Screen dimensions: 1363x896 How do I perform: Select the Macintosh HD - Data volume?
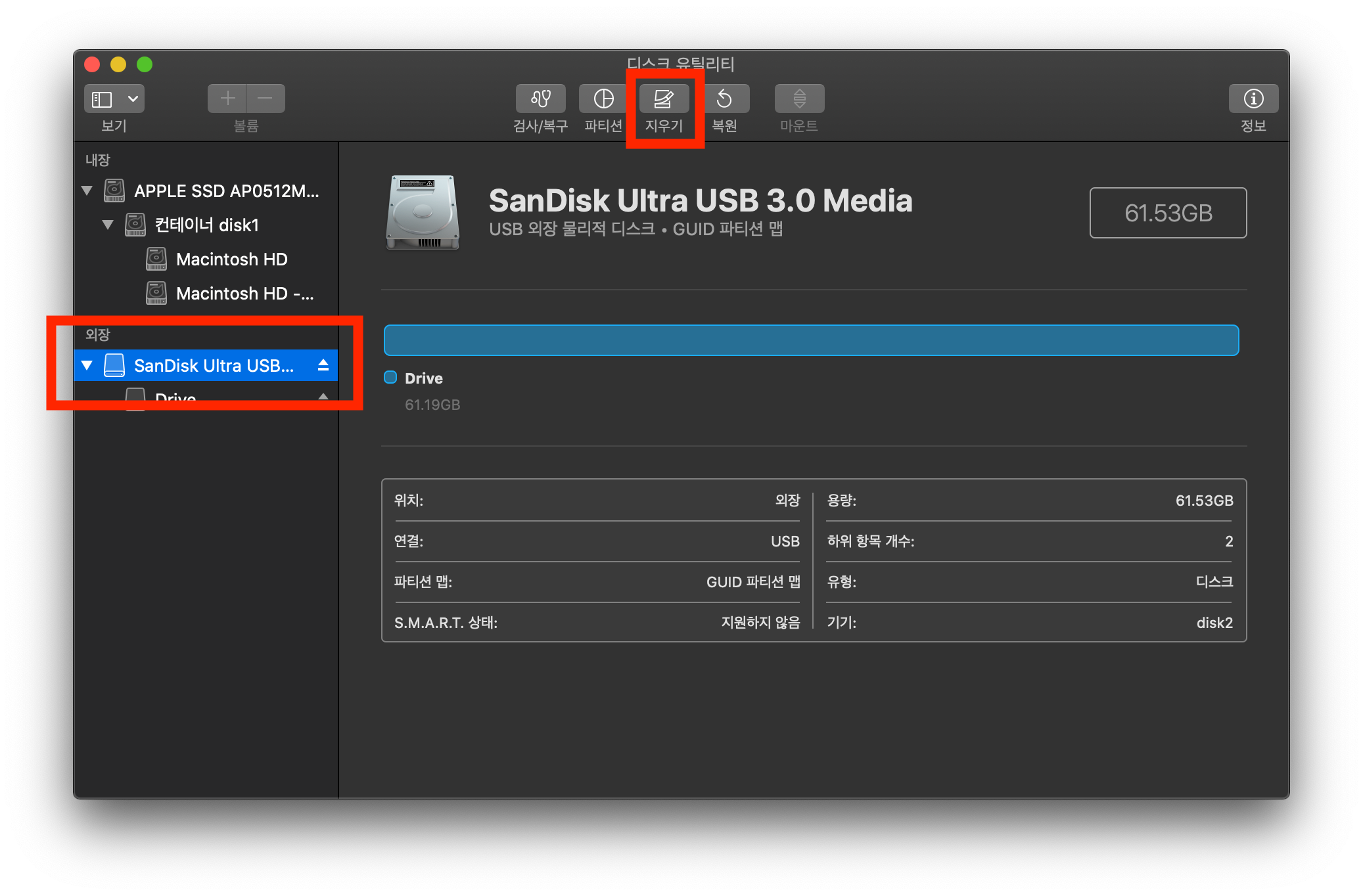(244, 294)
